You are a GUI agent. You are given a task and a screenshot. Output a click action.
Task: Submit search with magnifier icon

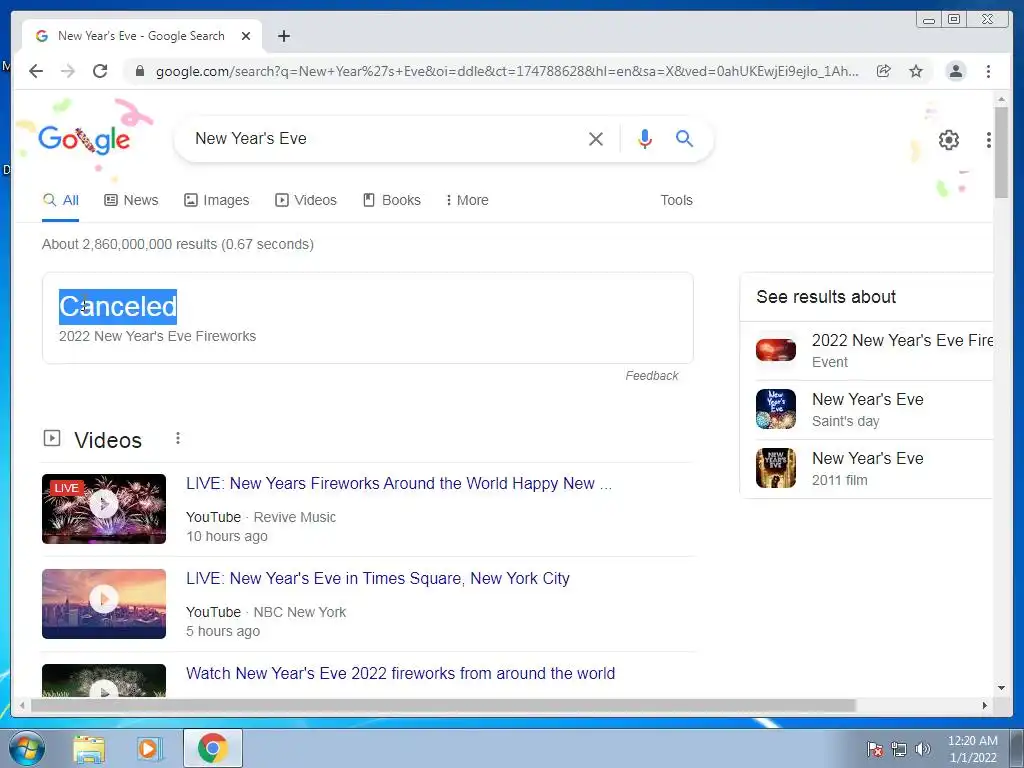tap(684, 138)
